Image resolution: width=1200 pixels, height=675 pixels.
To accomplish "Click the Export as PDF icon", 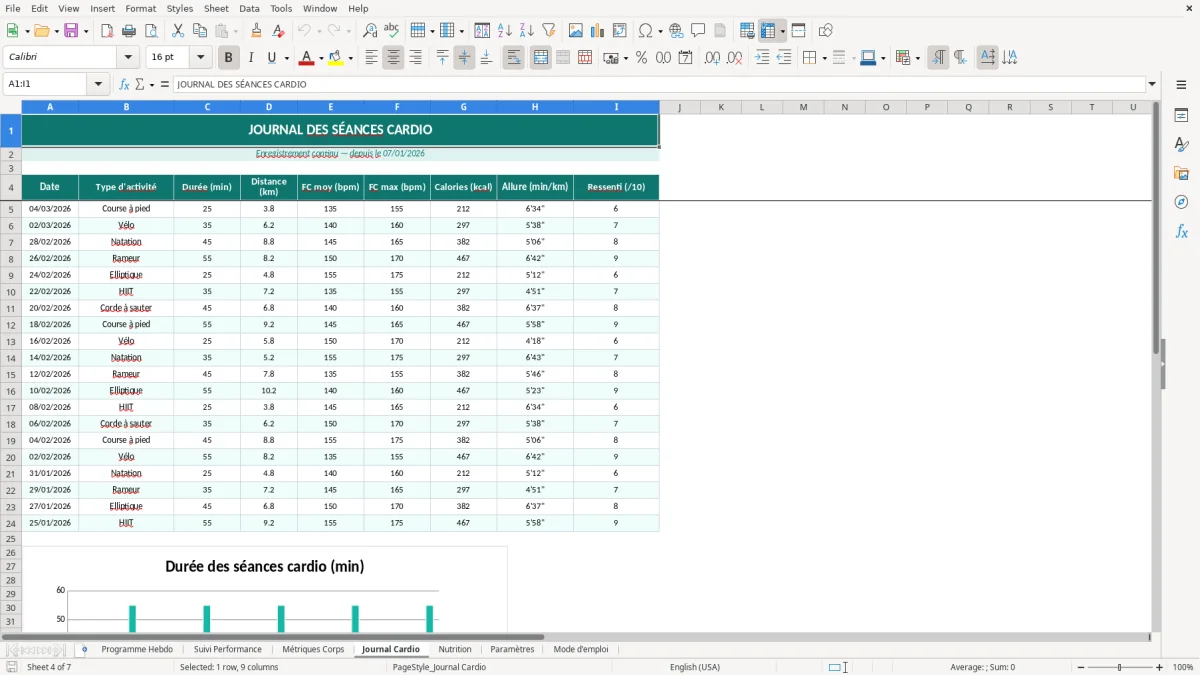I will pyautogui.click(x=107, y=31).
